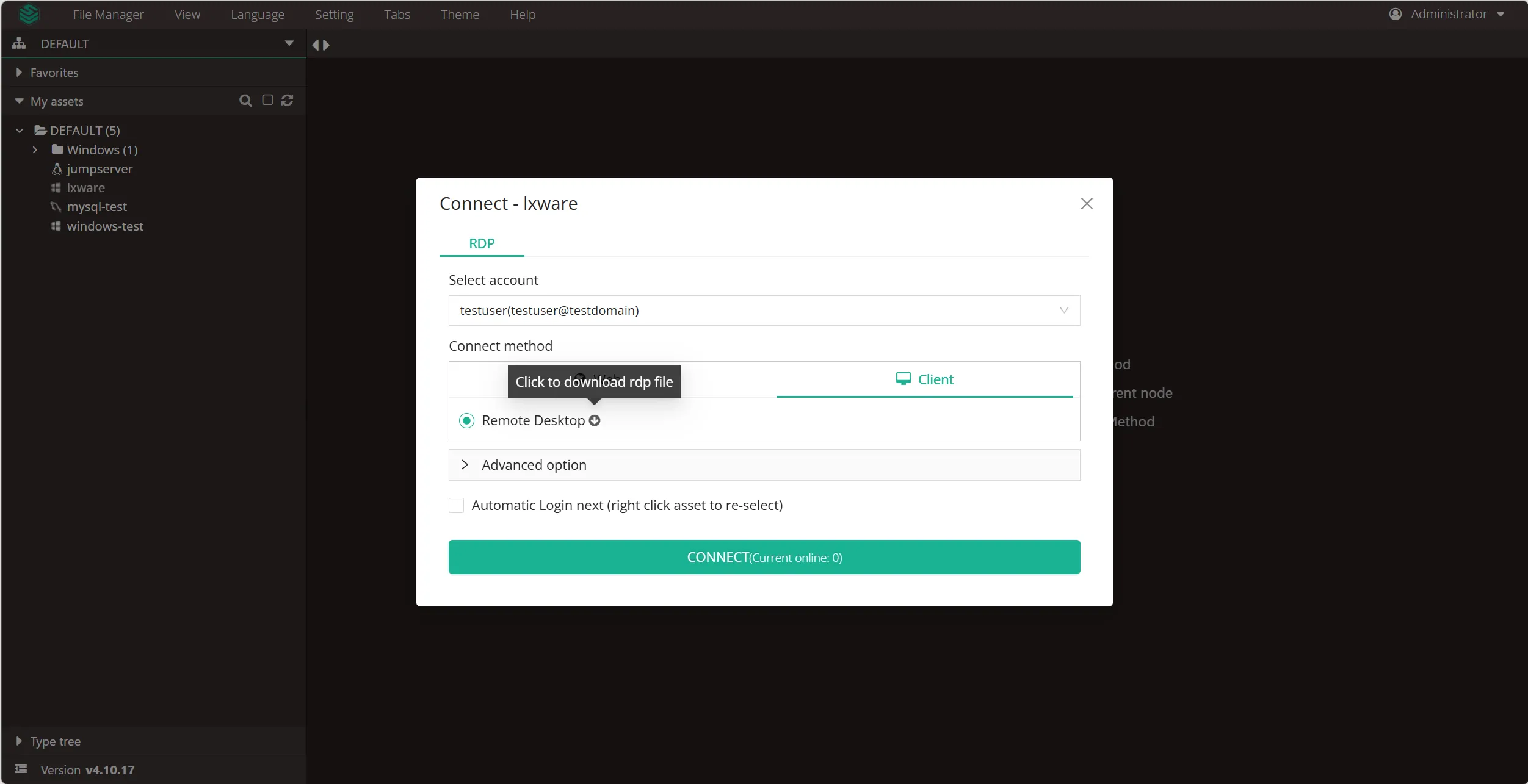Image resolution: width=1528 pixels, height=784 pixels.
Task: Click the search icon in My assets
Action: click(245, 101)
